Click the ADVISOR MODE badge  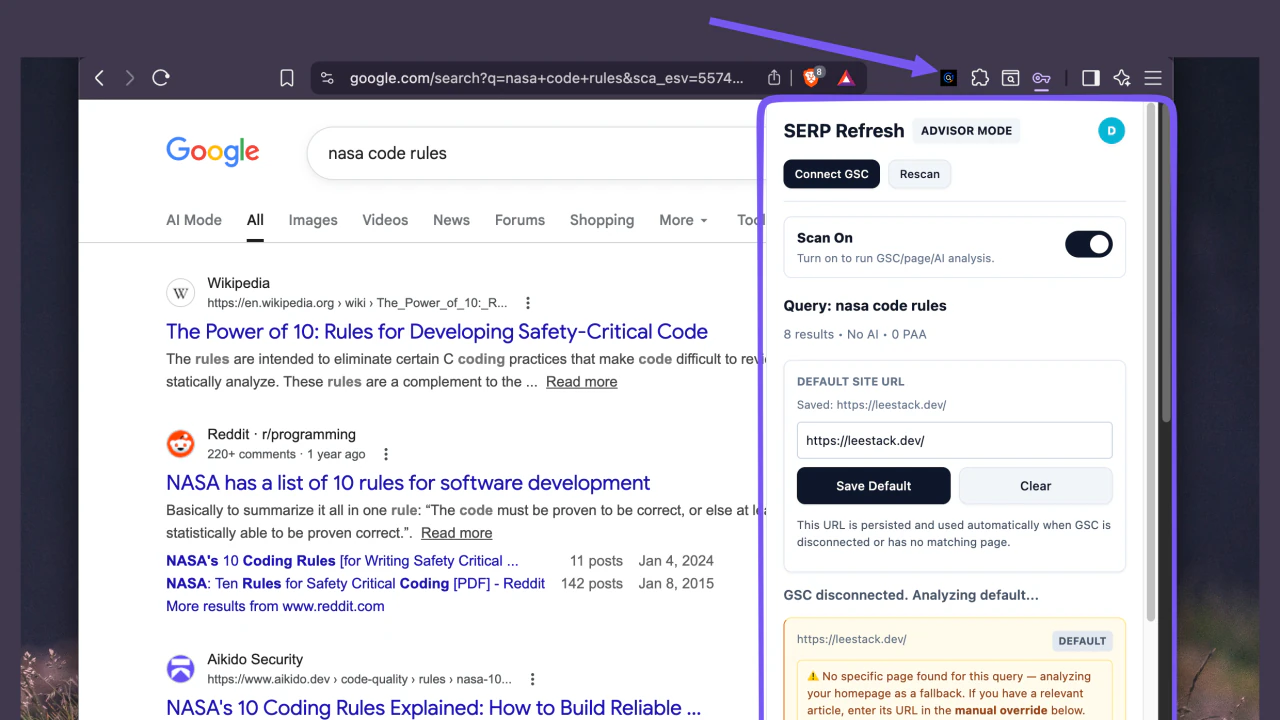coord(966,131)
